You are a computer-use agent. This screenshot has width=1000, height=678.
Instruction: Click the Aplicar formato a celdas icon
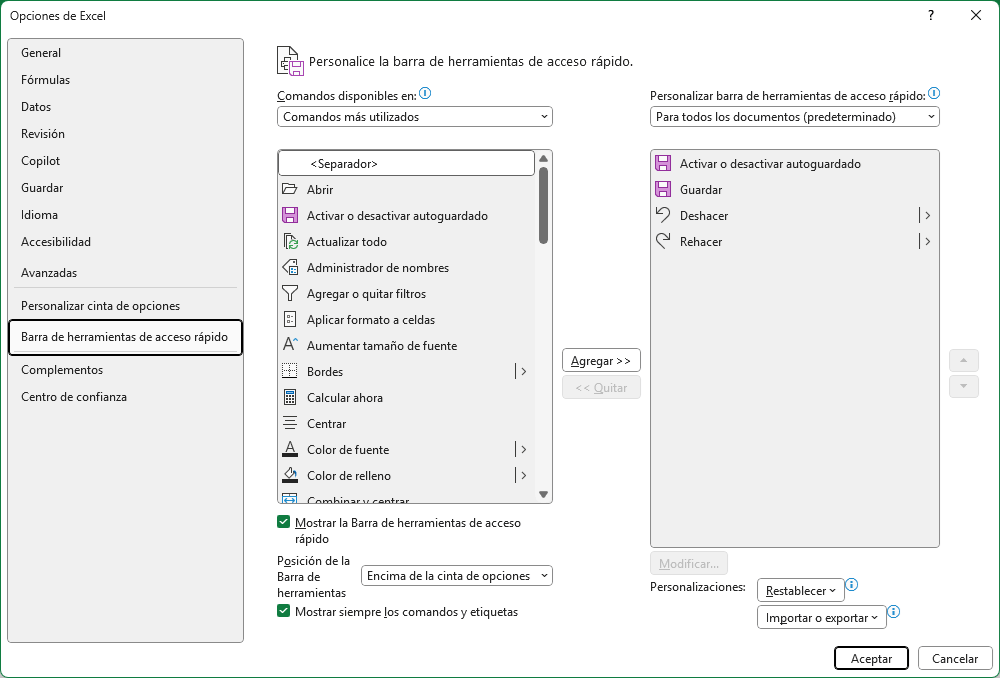point(290,320)
